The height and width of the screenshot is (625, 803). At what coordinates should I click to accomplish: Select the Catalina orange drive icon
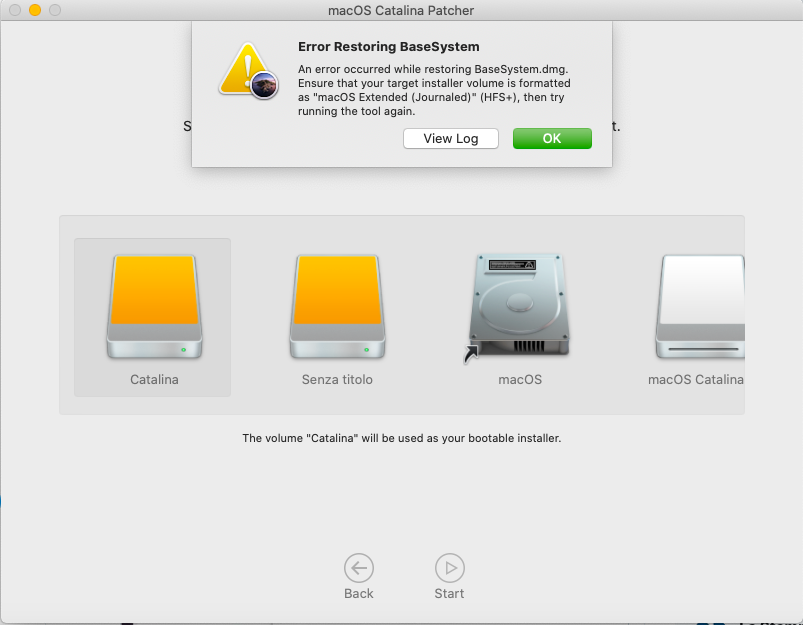click(x=155, y=306)
